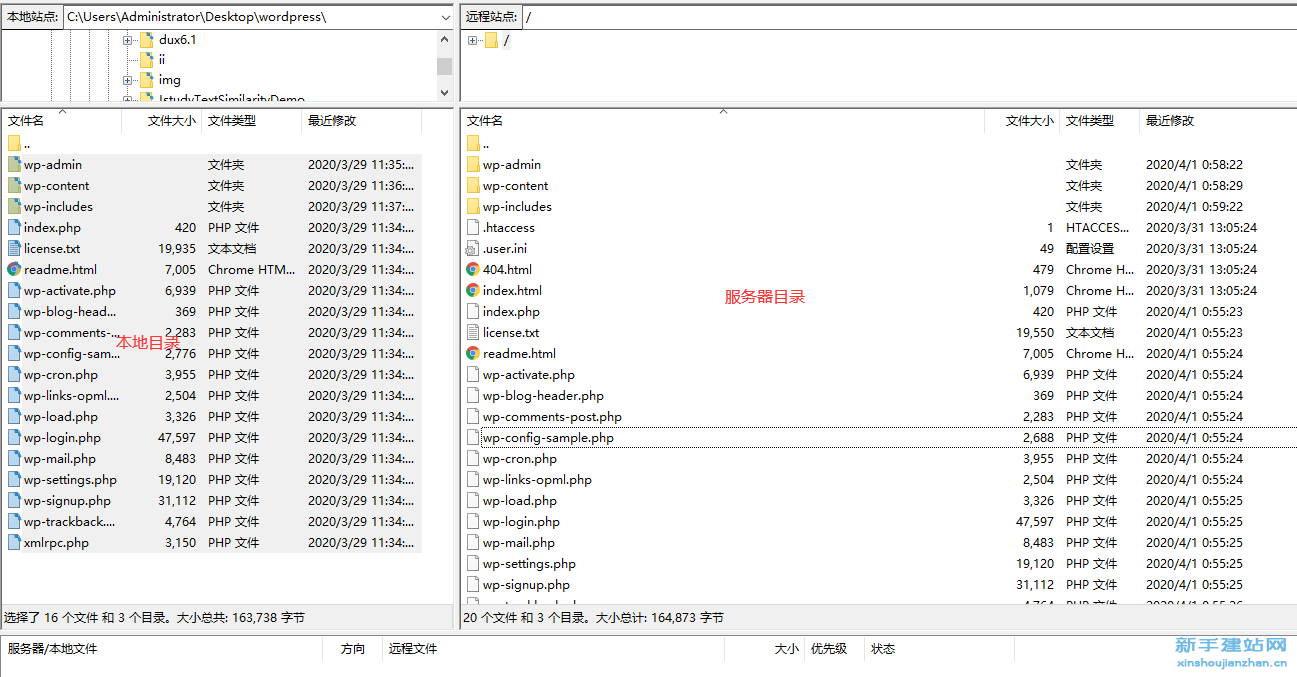Click the remote wp-cron.php file icon
This screenshot has width=1297, height=677.
[x=473, y=458]
